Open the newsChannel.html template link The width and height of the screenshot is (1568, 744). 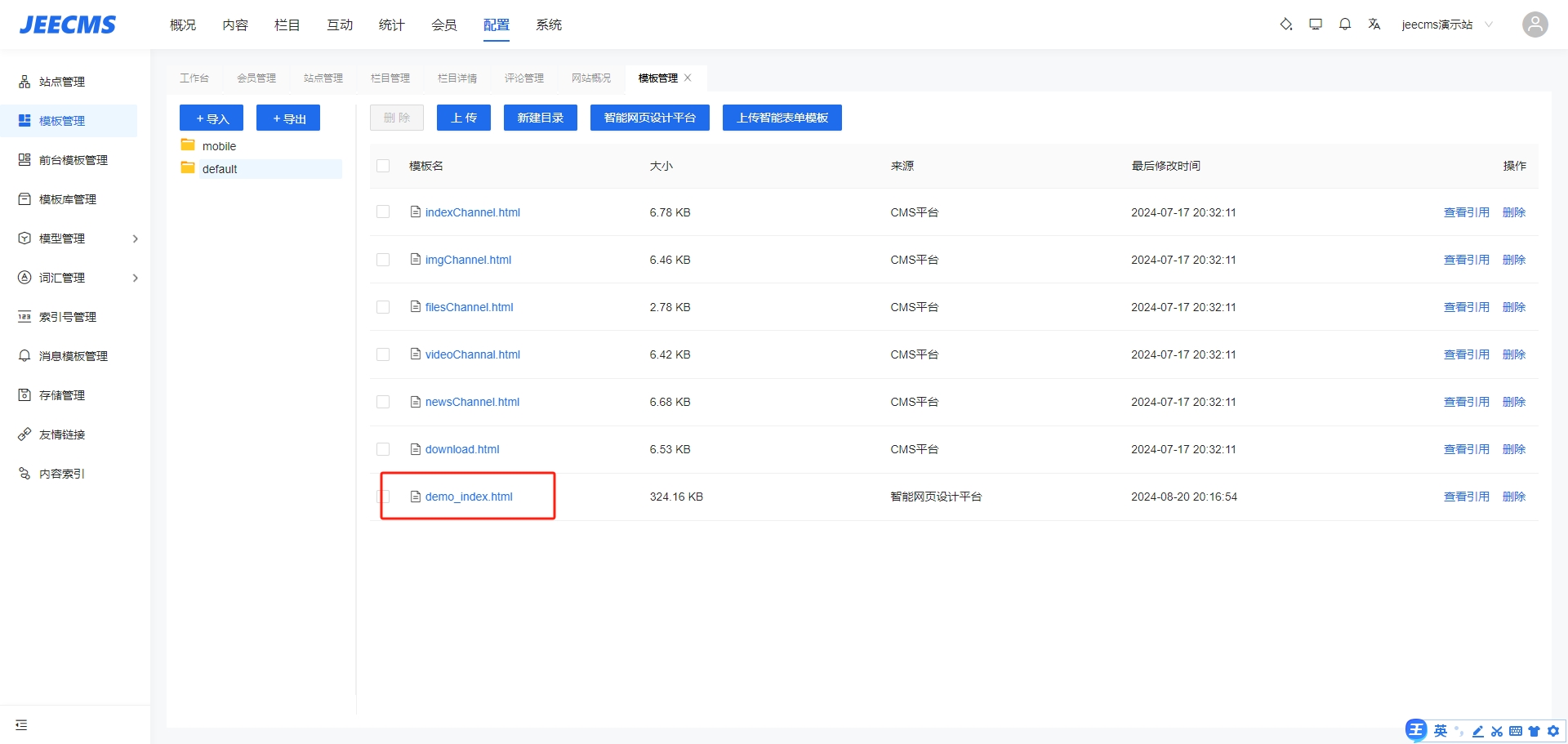point(472,402)
